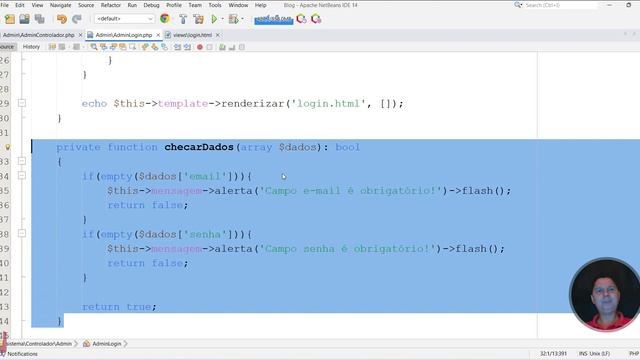Click Find Previous Occurrence editor icon
Image resolution: width=640 pixels, height=360 pixels.
(x=104, y=47)
